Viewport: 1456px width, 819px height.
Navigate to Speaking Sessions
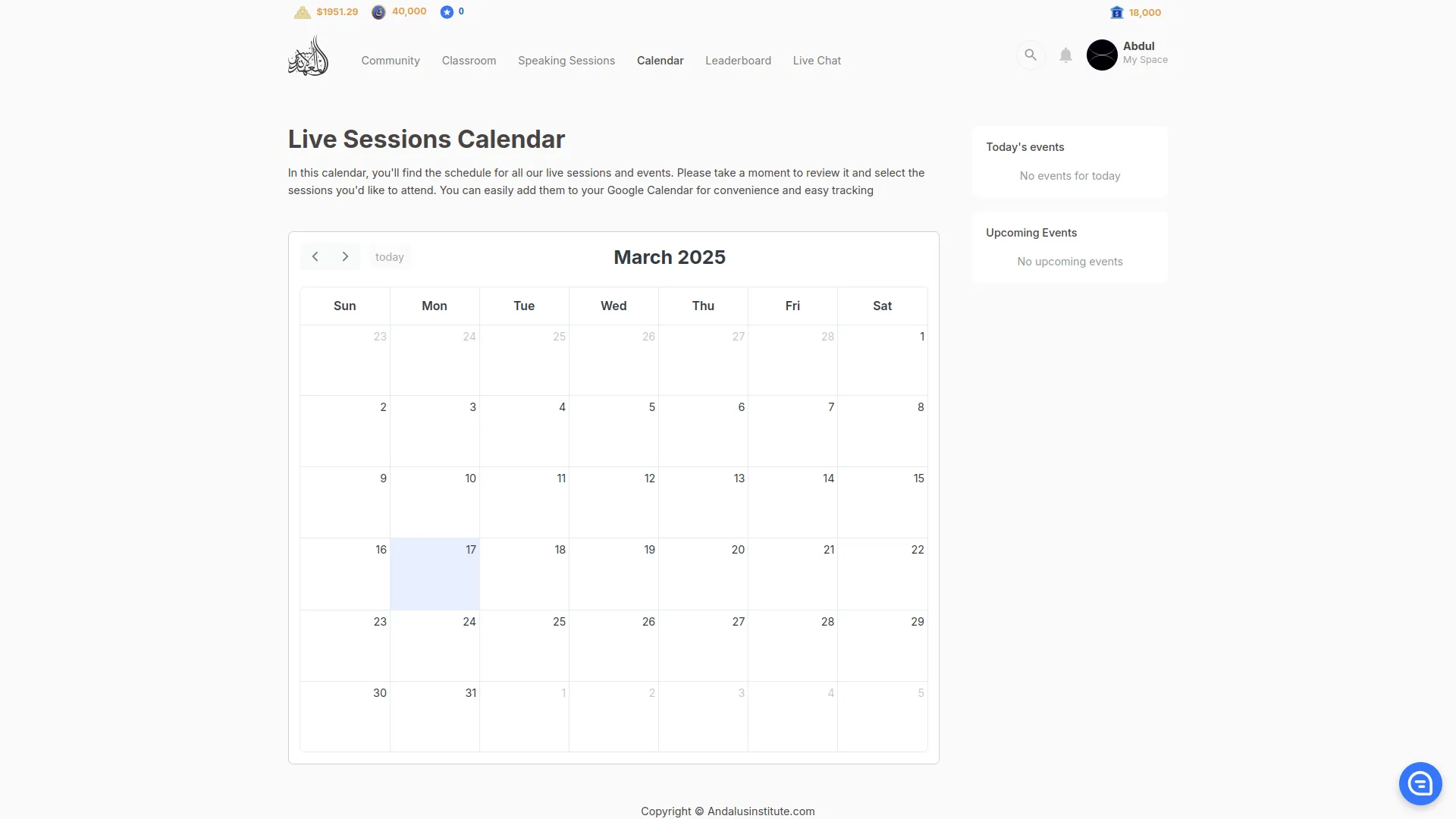point(566,61)
